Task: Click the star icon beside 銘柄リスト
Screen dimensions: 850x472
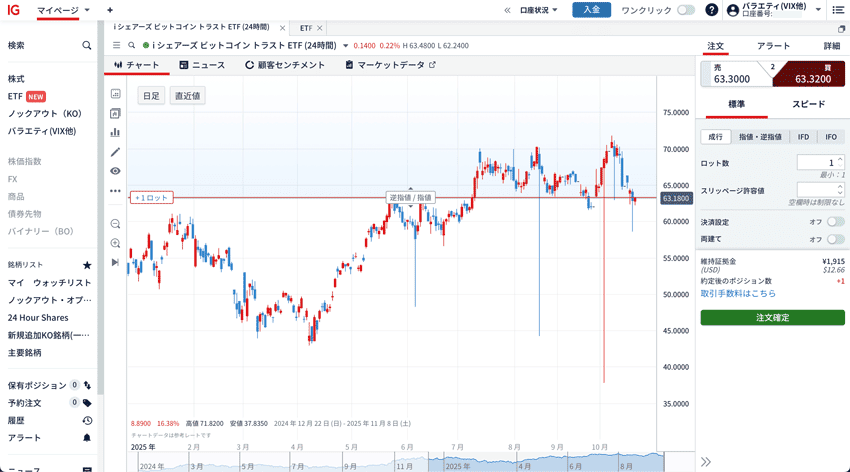Action: point(87,265)
